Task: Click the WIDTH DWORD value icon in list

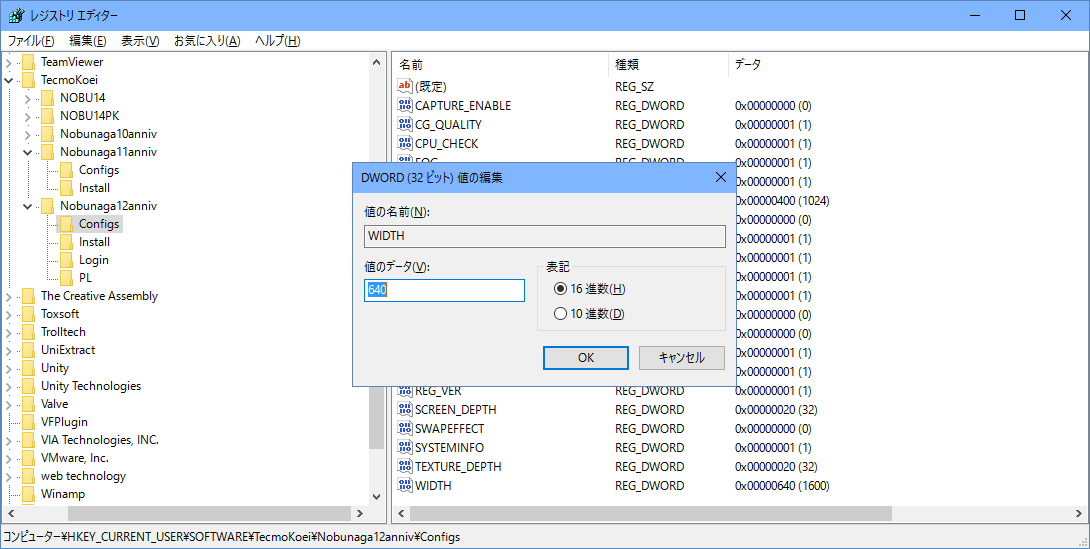Action: [405, 486]
